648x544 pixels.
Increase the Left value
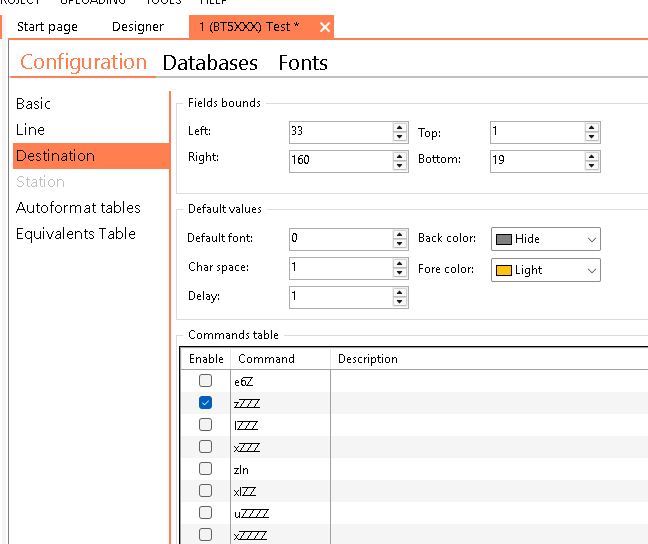(400, 127)
